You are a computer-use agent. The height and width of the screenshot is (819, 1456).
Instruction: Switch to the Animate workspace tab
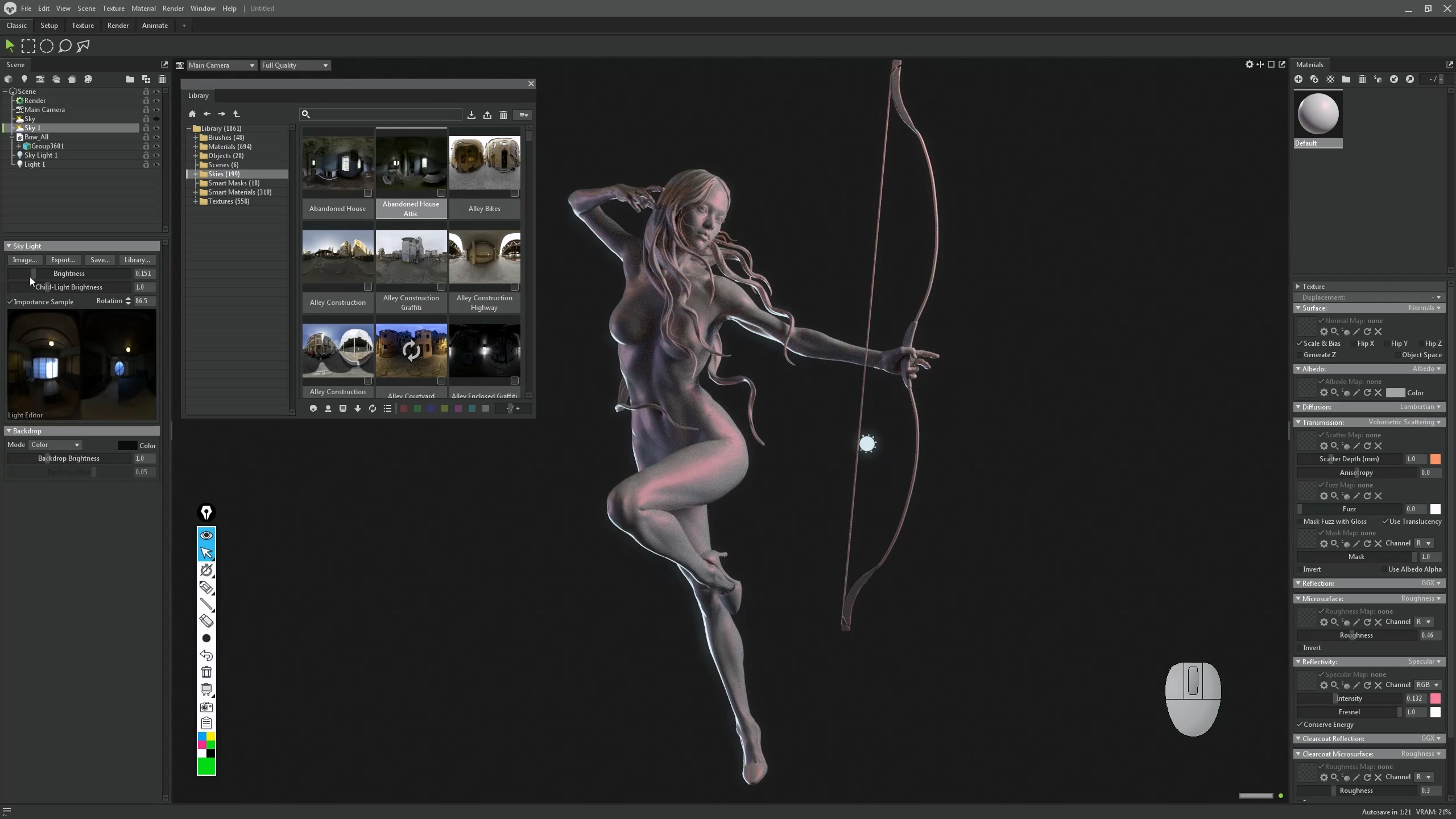155,26
